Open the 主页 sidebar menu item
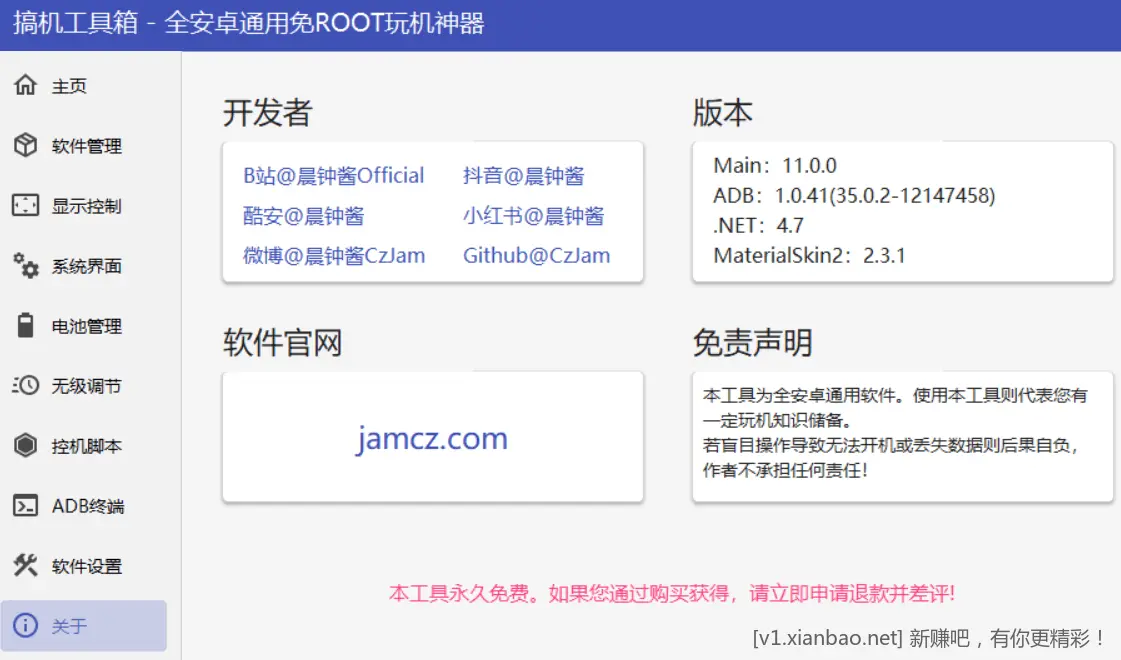Viewport: 1121px width, 660px height. tap(70, 87)
